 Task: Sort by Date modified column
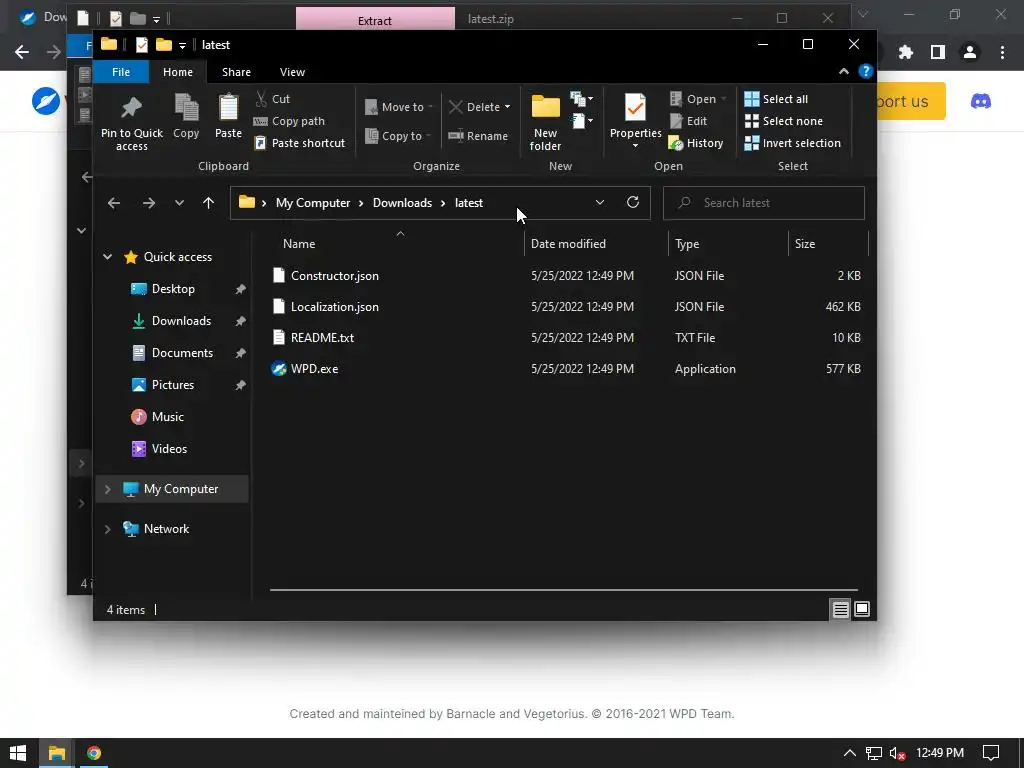tap(568, 244)
